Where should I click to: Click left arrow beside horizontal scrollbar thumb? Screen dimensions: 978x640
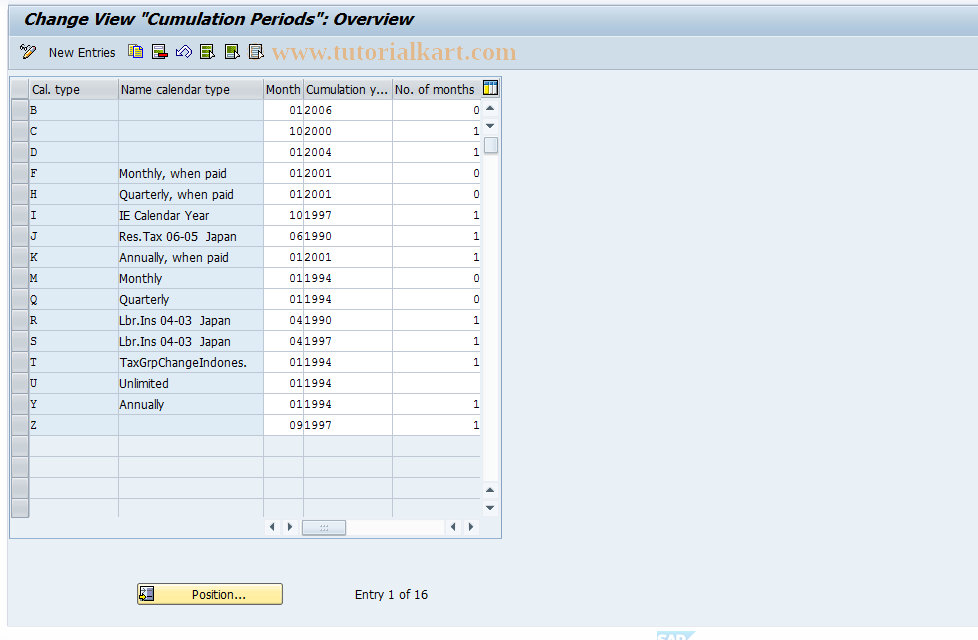click(272, 527)
